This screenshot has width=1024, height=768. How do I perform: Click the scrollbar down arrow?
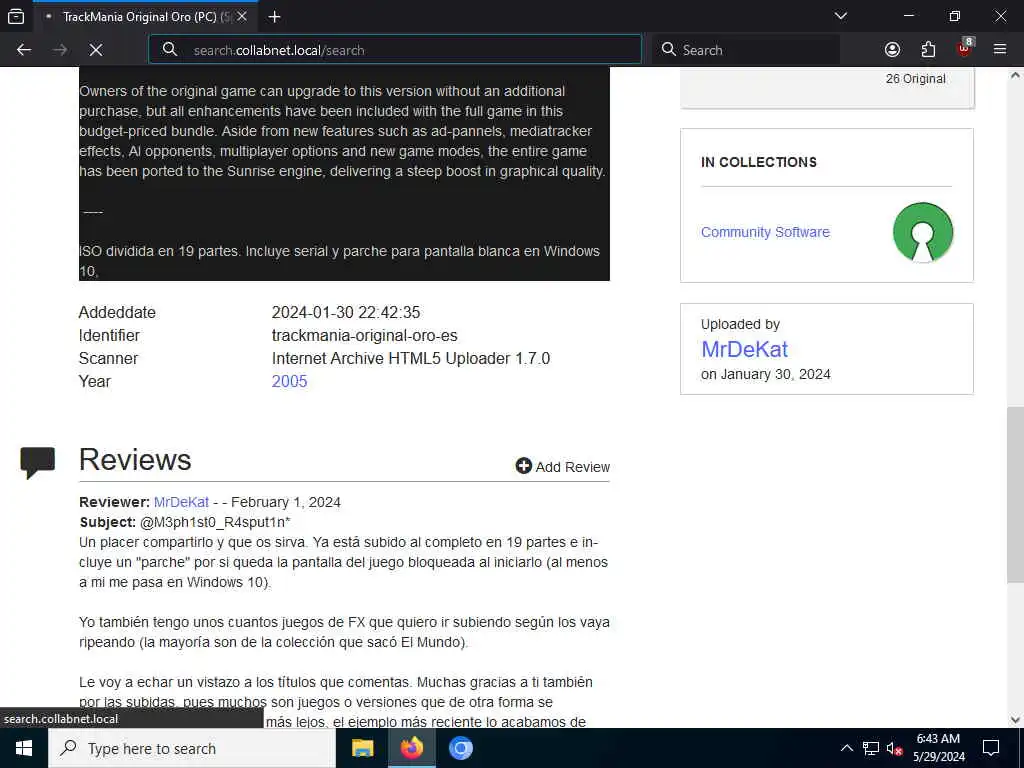(x=1015, y=720)
